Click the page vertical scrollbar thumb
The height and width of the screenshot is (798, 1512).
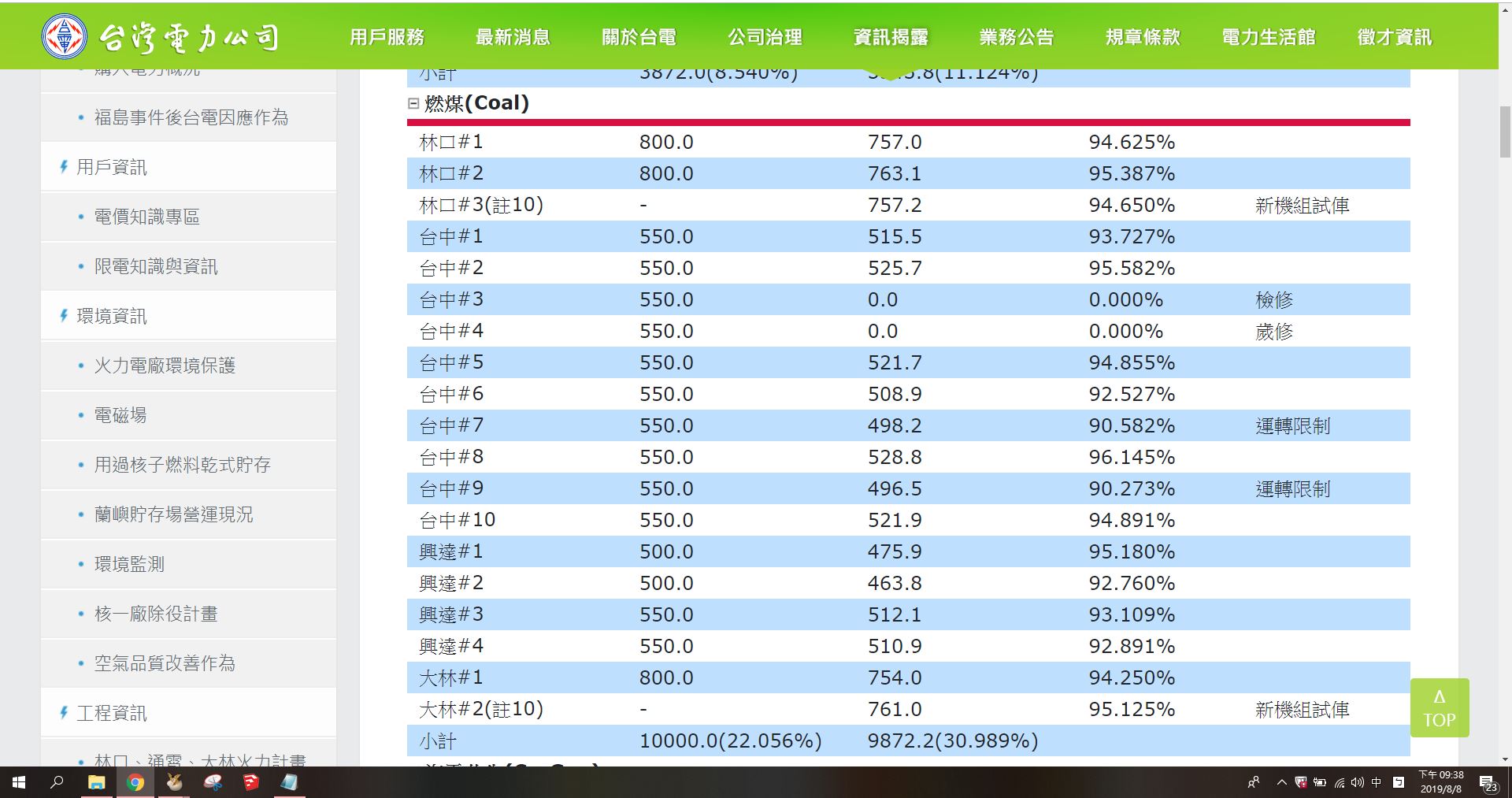tap(1505, 132)
